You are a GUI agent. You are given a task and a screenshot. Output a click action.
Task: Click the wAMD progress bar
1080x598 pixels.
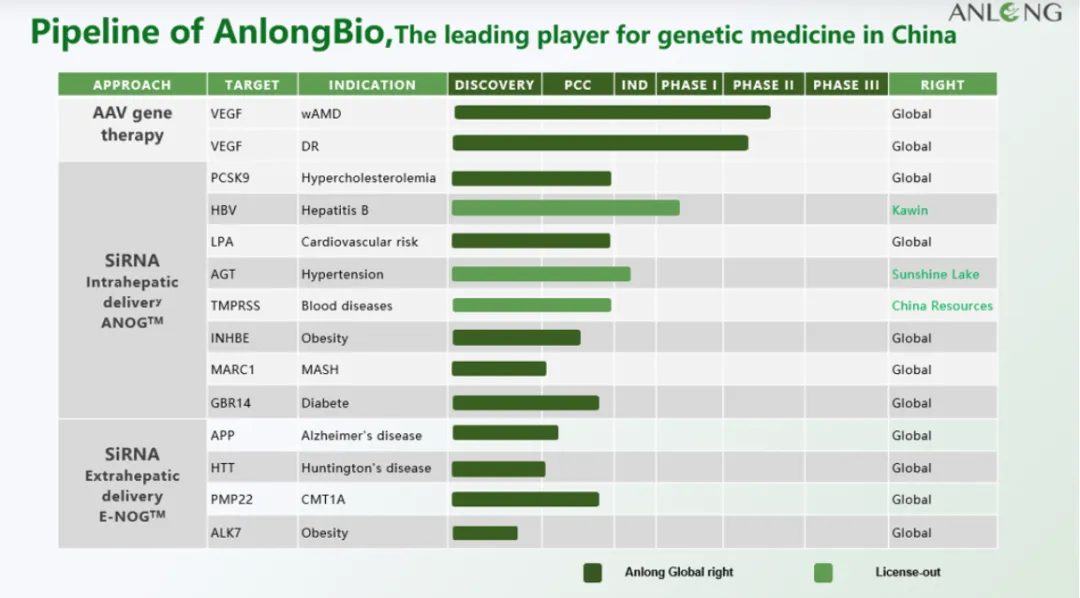coord(612,113)
